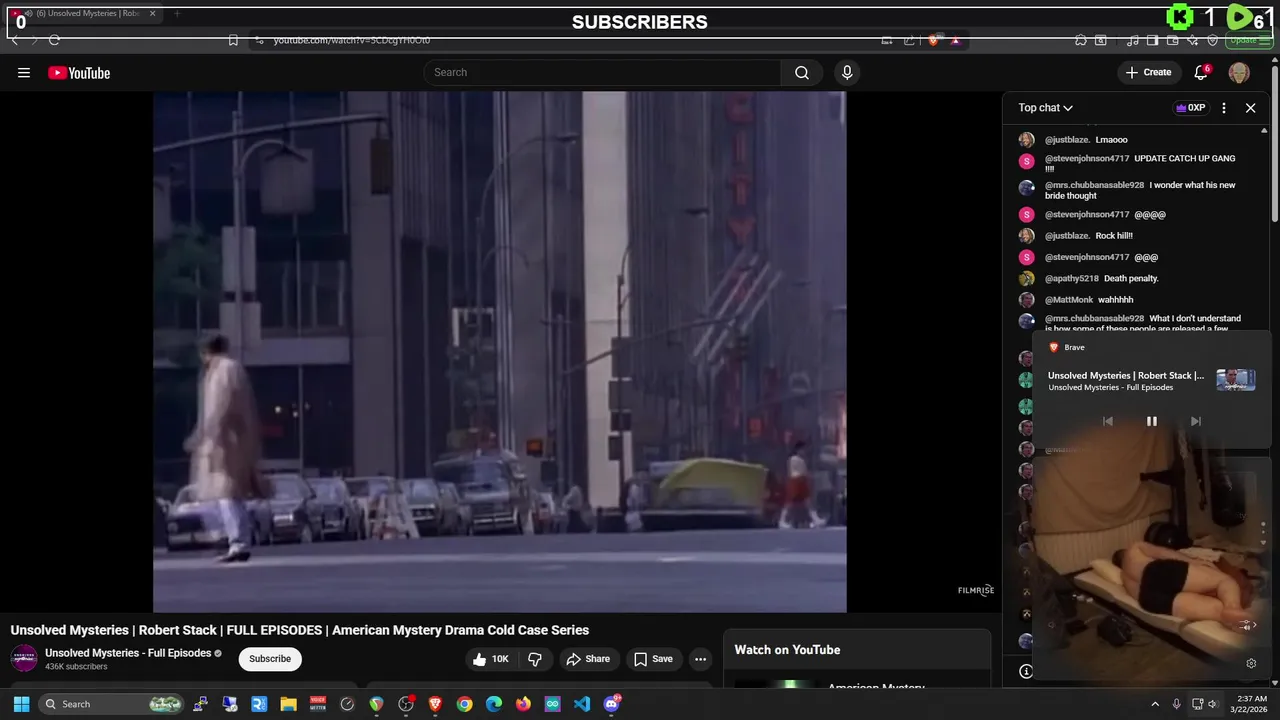This screenshot has height=720, width=1280.
Task: Go to the YouTube home logo
Action: [79, 72]
